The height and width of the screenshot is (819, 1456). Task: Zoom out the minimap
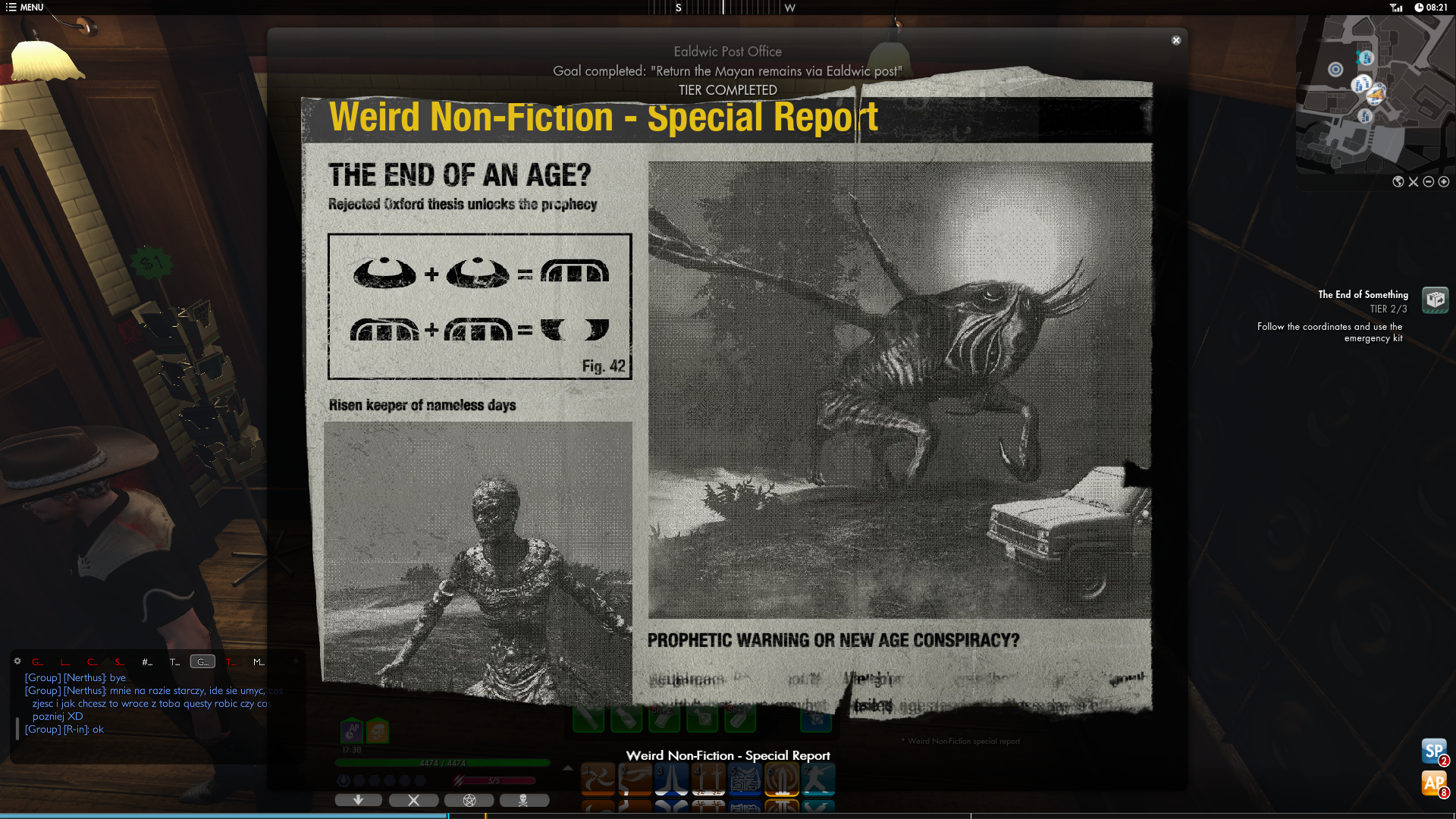point(1429,182)
